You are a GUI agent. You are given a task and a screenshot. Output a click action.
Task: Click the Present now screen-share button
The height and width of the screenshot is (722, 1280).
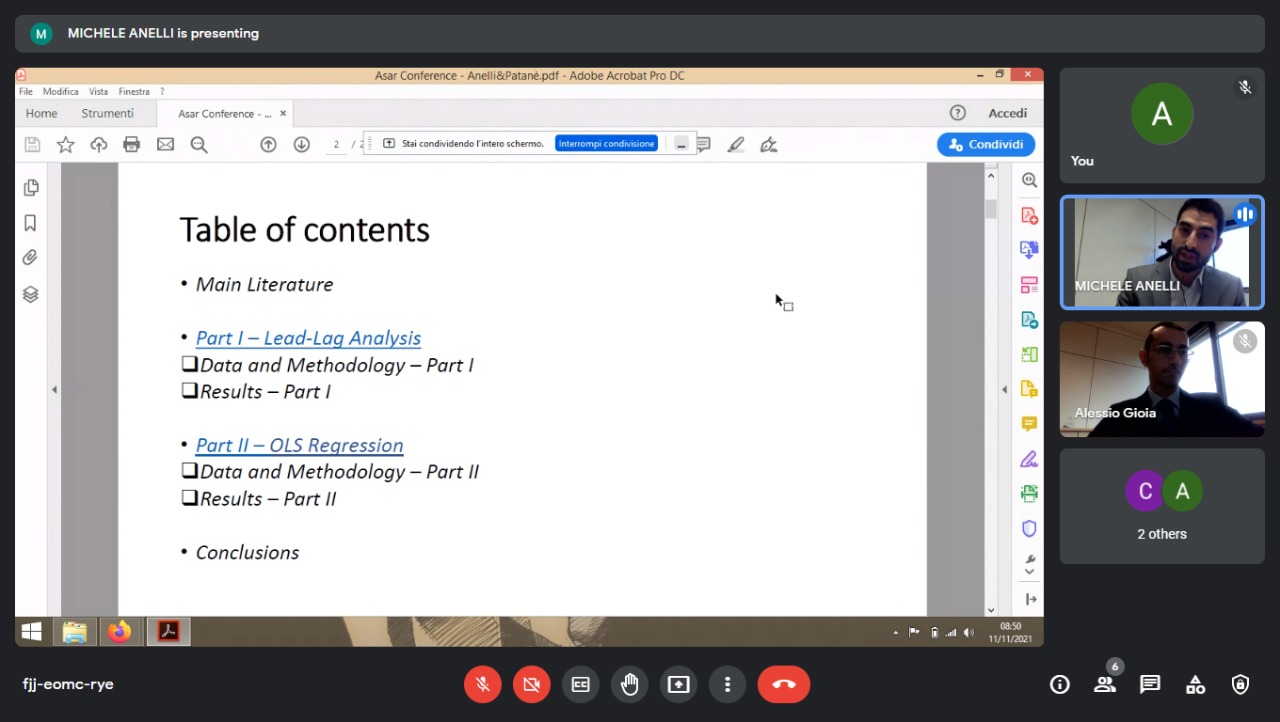[x=678, y=685]
